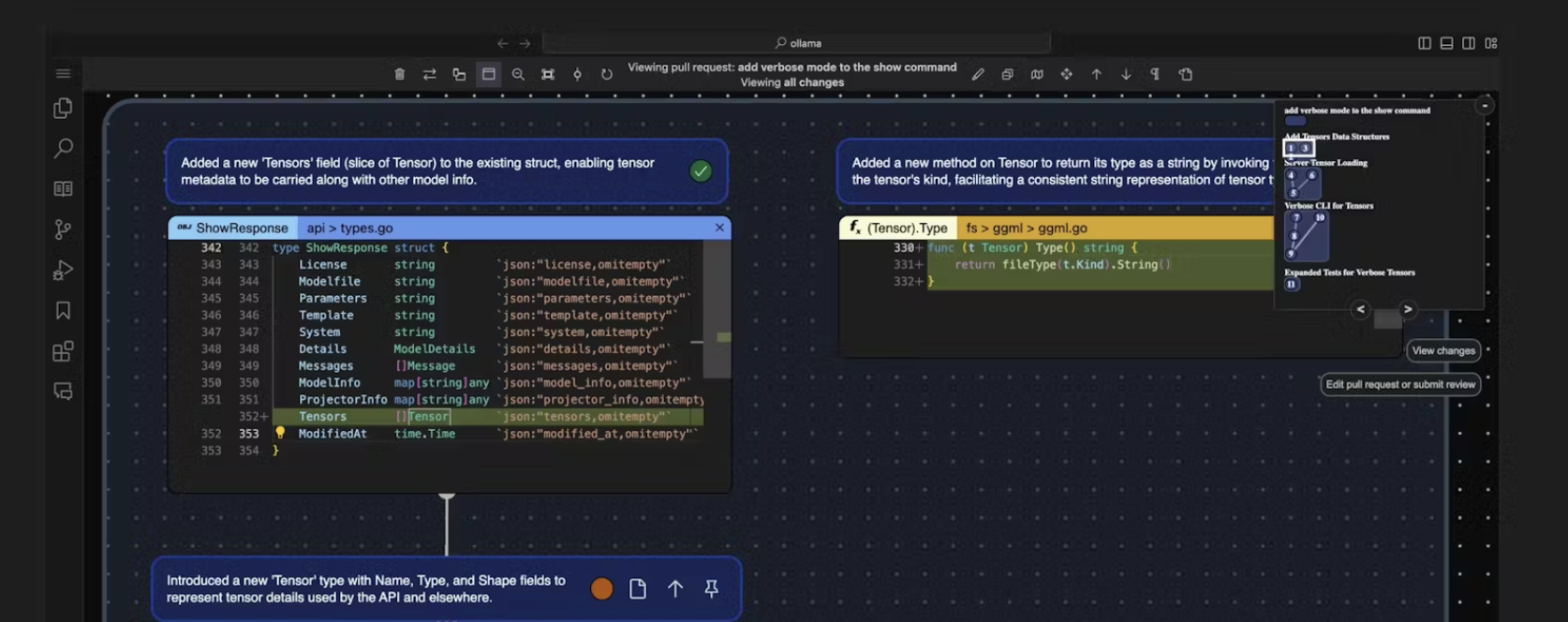This screenshot has width=1568, height=622.
Task: Click the pencil edit icon
Action: (978, 74)
